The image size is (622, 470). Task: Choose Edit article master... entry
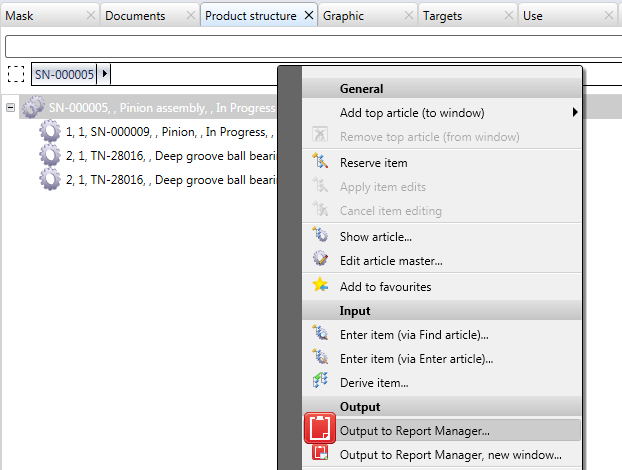pyautogui.click(x=442, y=261)
